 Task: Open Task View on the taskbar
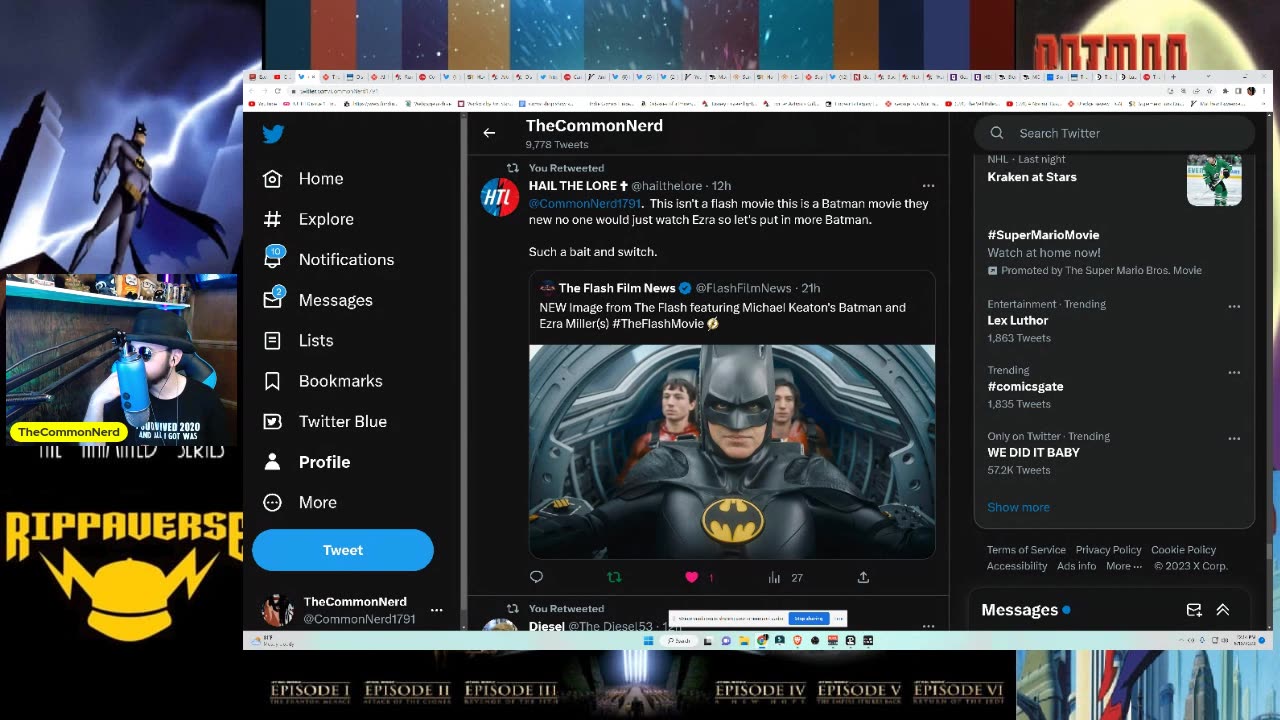pyautogui.click(x=708, y=641)
